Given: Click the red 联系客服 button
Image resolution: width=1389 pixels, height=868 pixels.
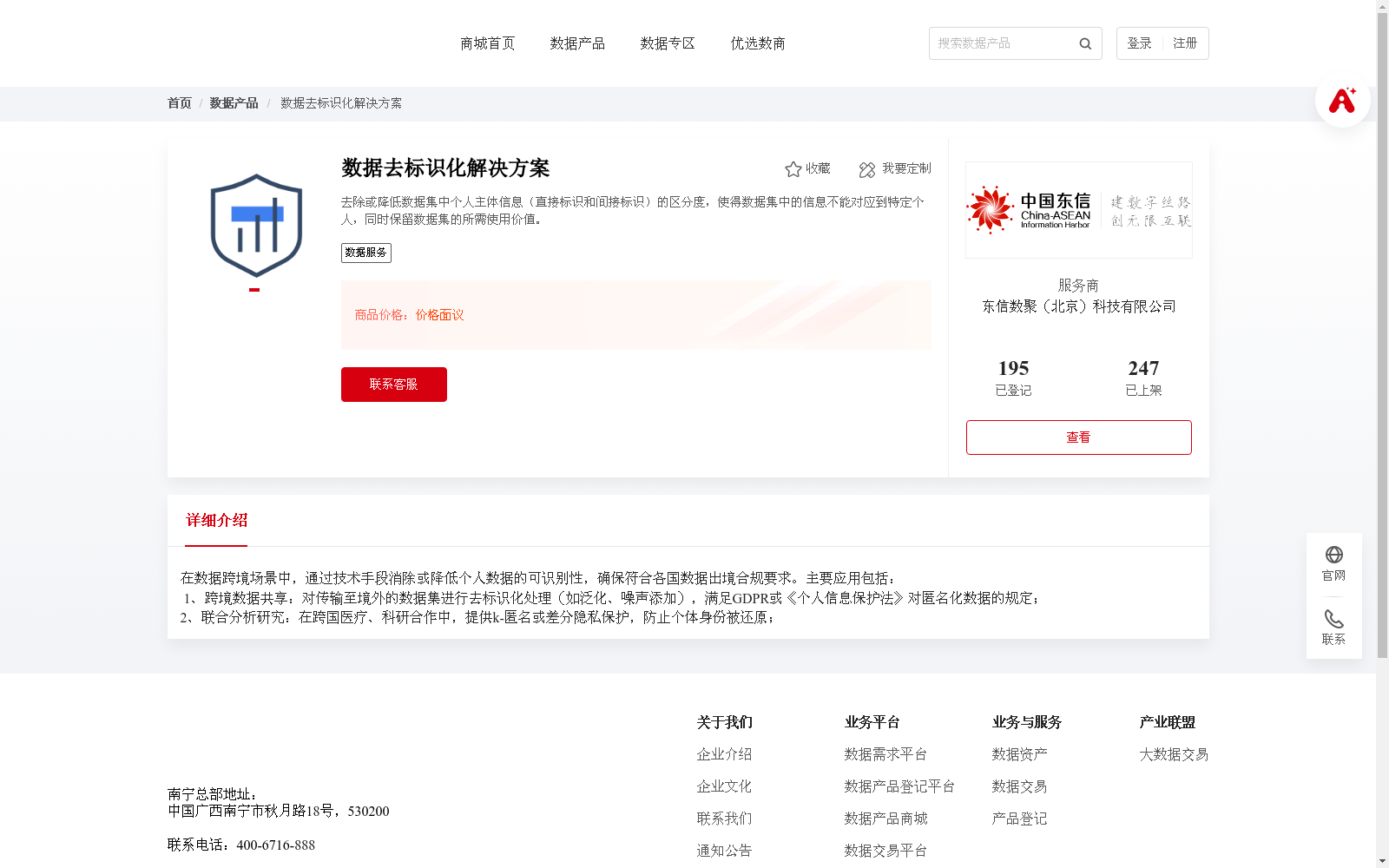Looking at the screenshot, I should (x=394, y=385).
